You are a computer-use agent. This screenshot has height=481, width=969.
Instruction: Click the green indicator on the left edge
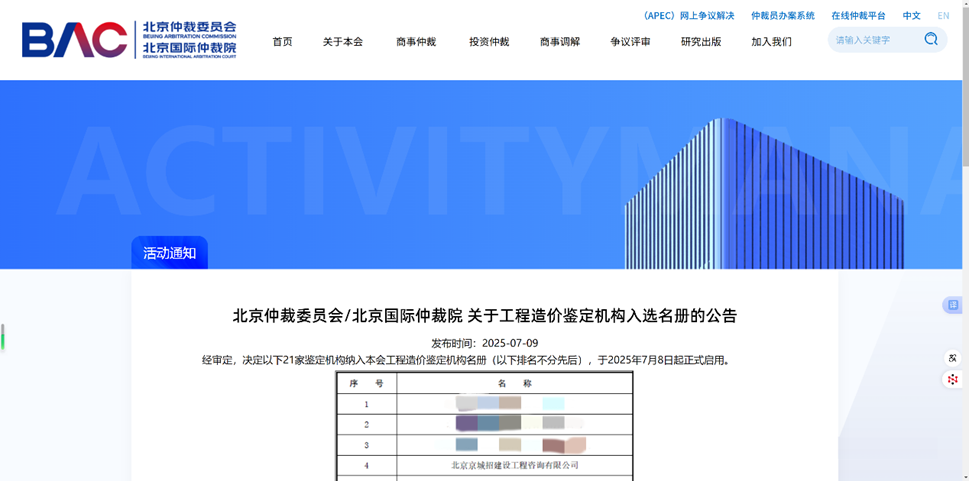pos(2,337)
